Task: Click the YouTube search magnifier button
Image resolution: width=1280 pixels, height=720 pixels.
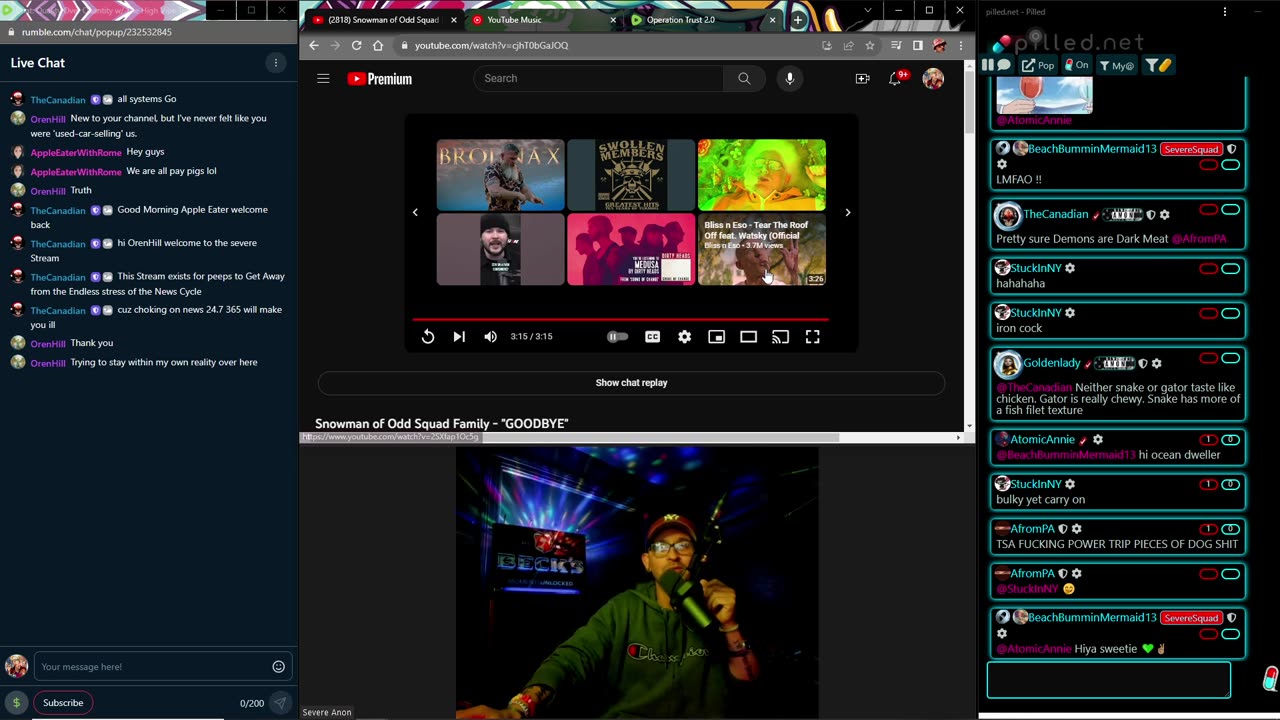Action: point(744,78)
